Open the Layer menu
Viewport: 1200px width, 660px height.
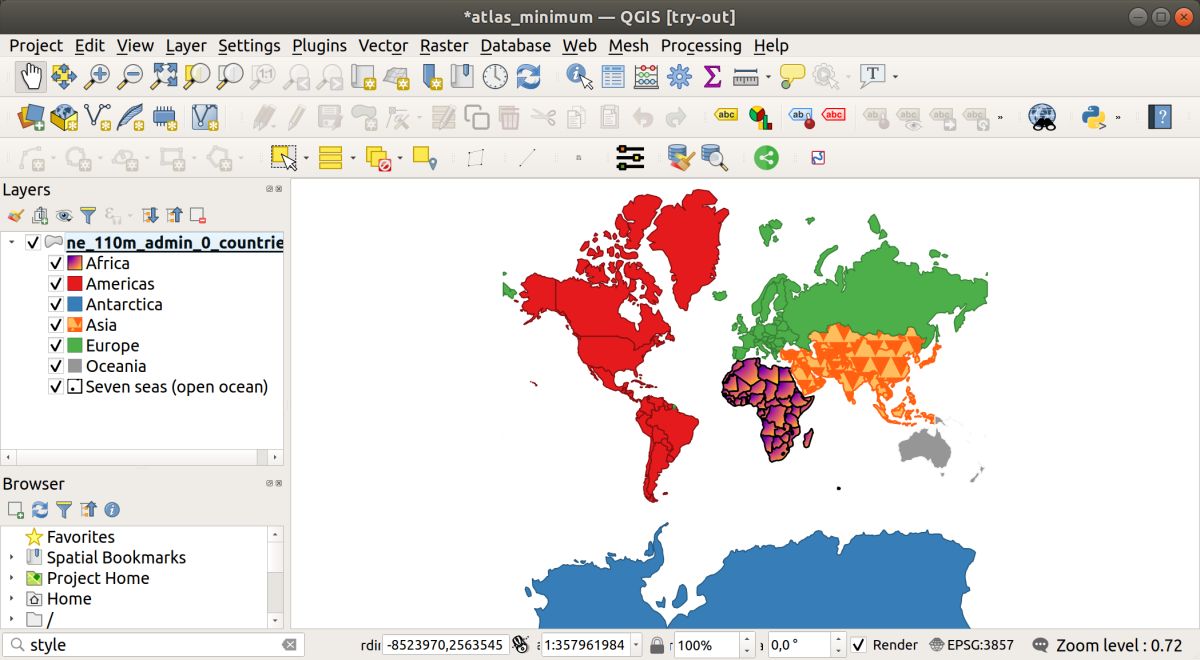pyautogui.click(x=186, y=45)
